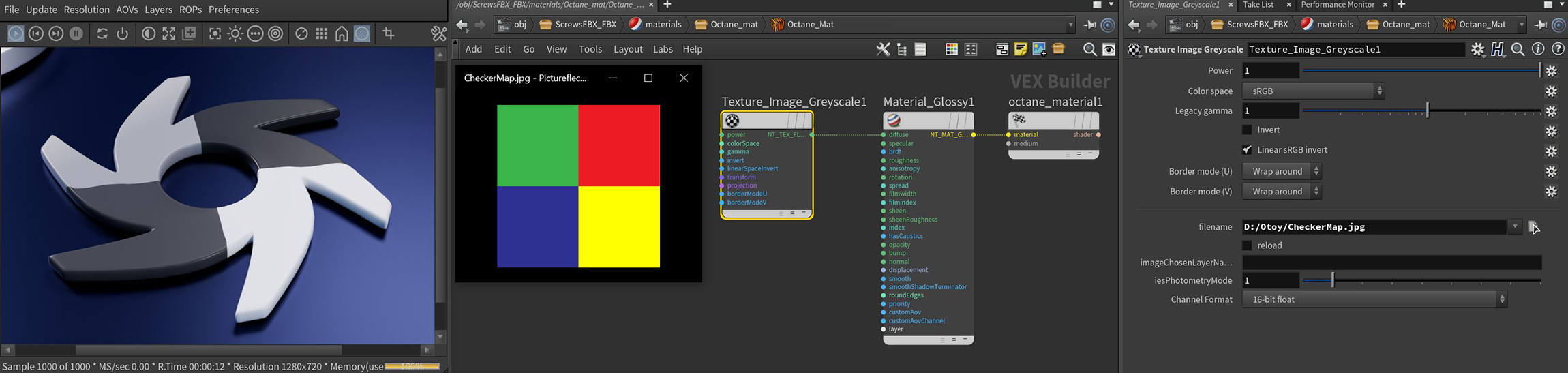Adjust the Legacy gamma slider
This screenshot has height=373, width=1568.
tap(1427, 110)
